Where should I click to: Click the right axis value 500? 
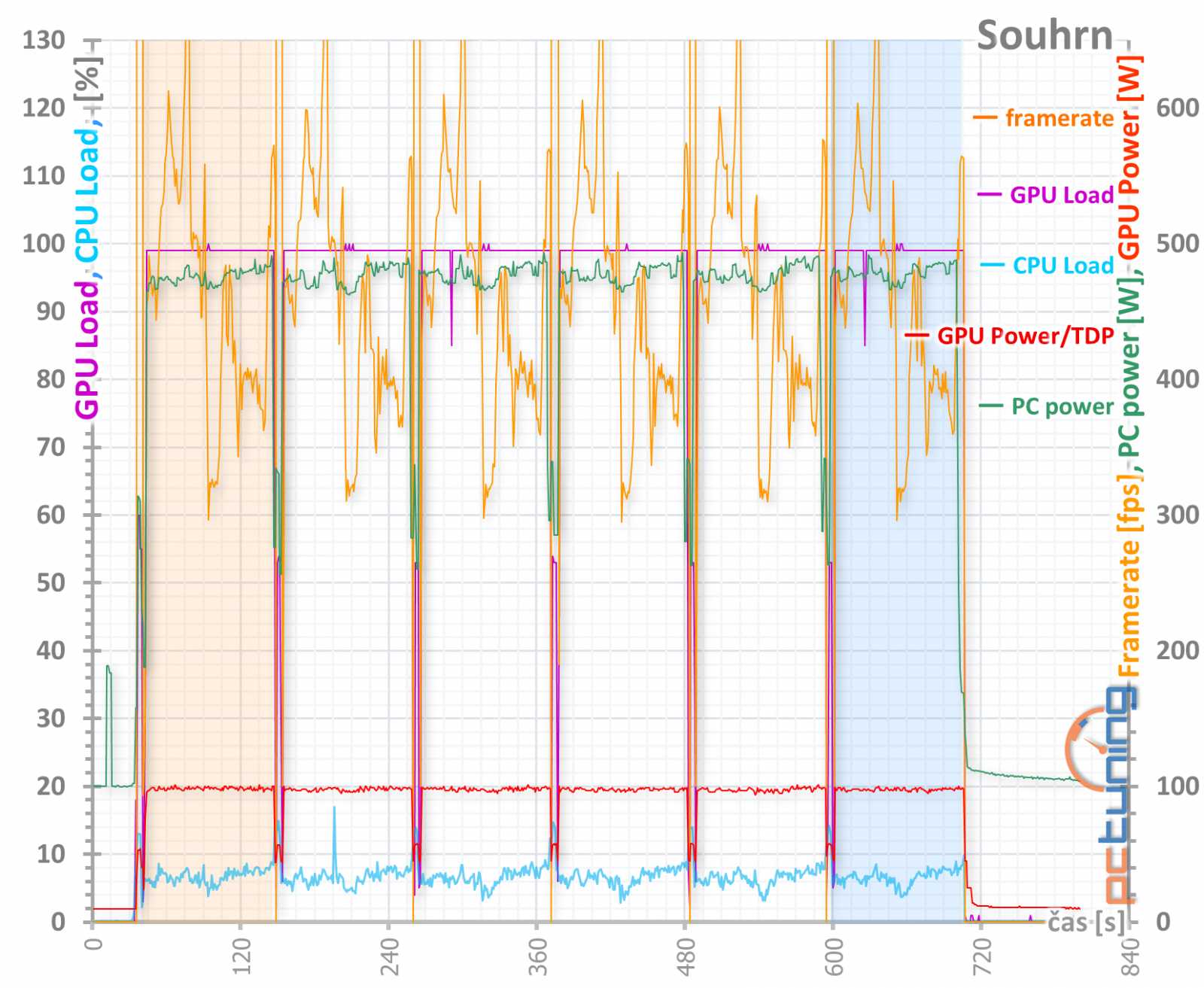[x=1178, y=243]
